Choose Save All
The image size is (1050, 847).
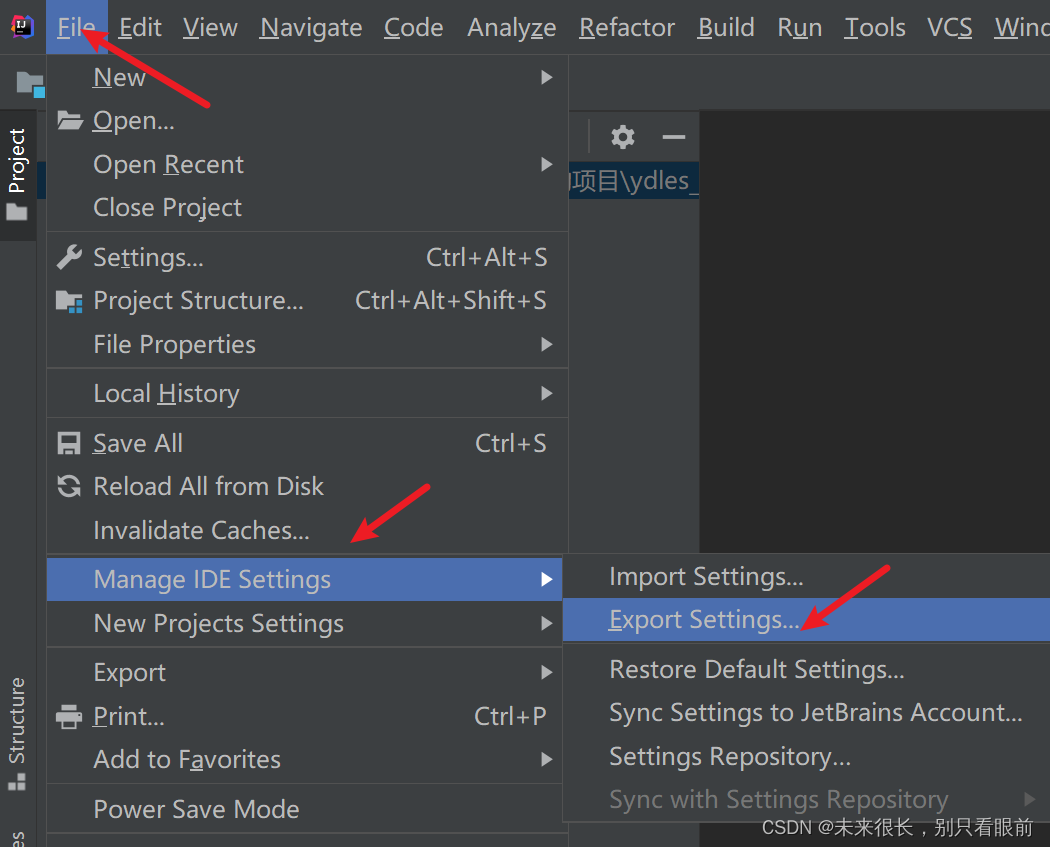[307, 443]
